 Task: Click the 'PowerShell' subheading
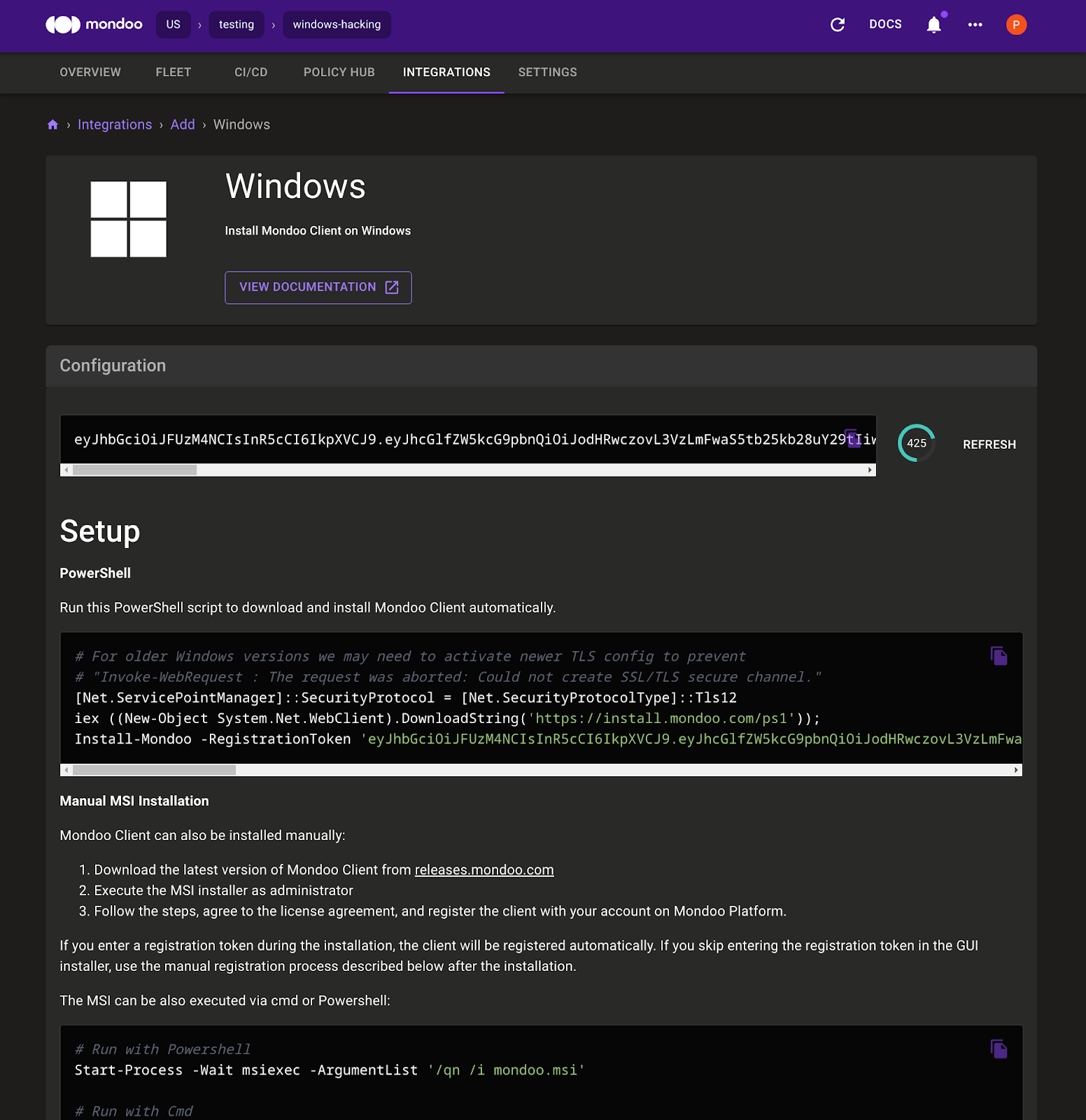click(x=95, y=573)
